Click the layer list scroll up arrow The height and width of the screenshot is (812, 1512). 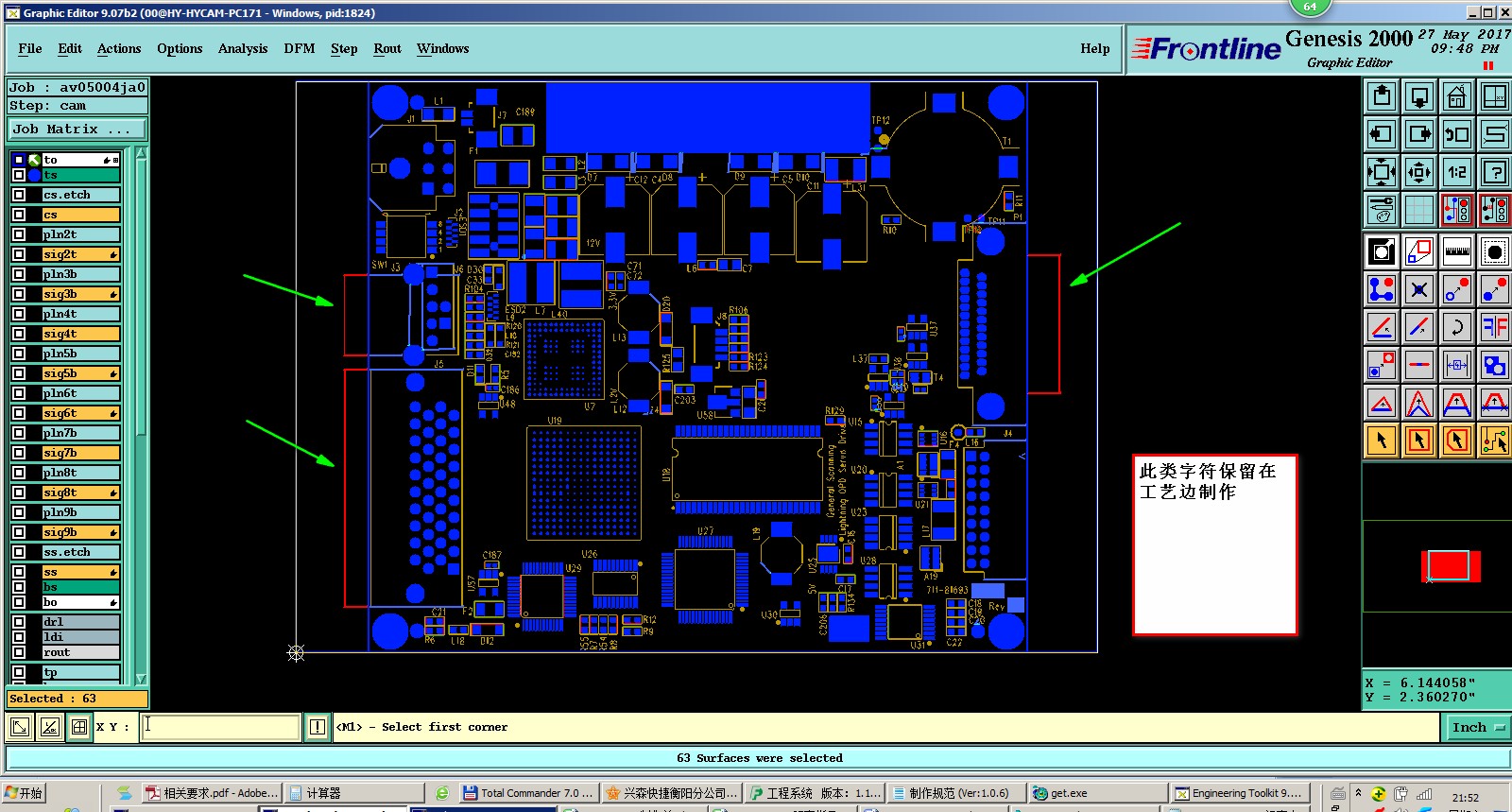141,152
